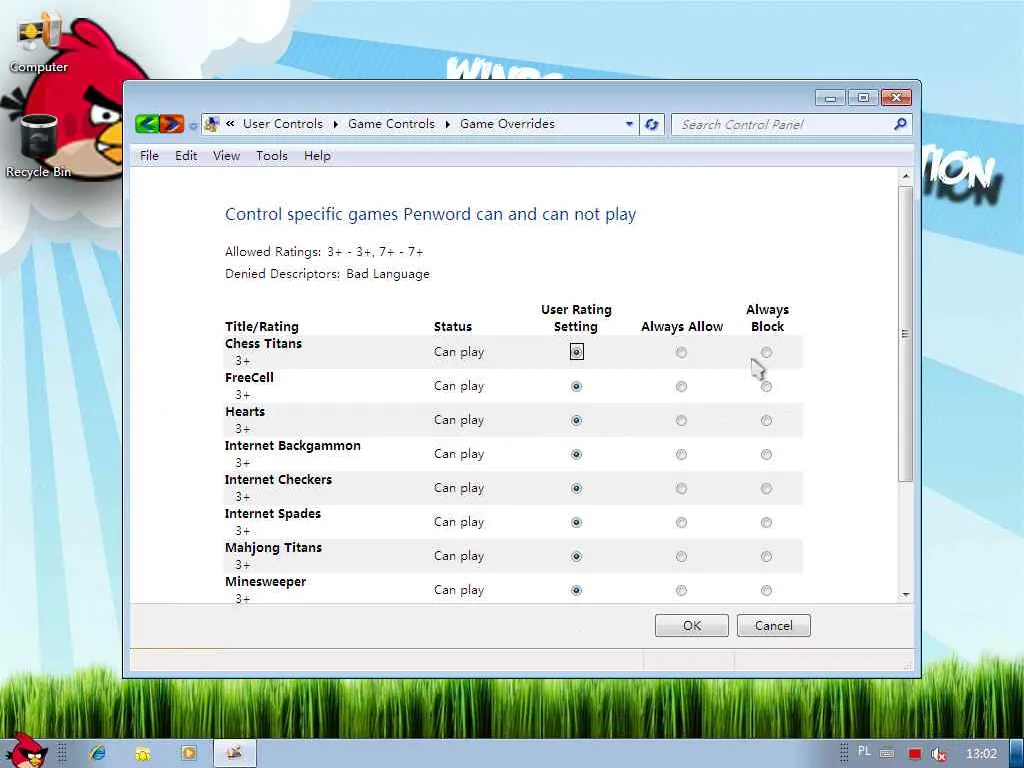Viewport: 1024px width, 768px height.
Task: Click the Control Panel icon in address bar
Action: click(212, 123)
